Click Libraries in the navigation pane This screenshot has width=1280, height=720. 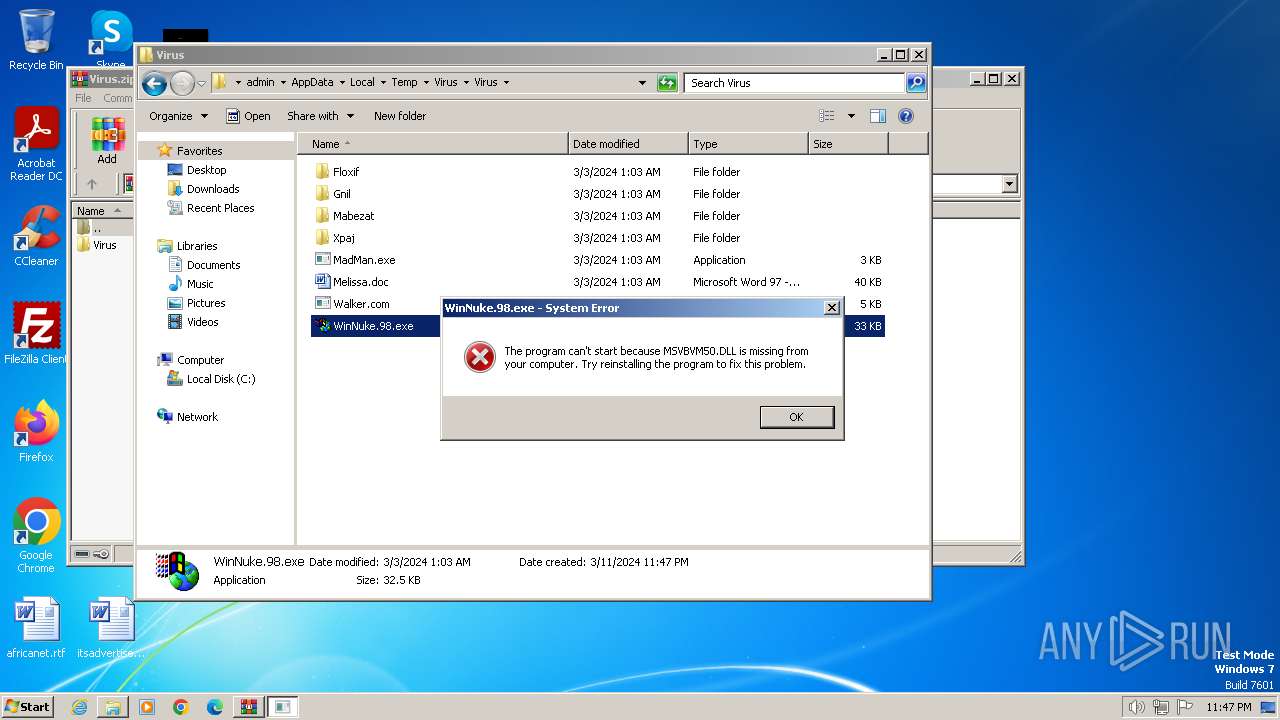tap(197, 246)
